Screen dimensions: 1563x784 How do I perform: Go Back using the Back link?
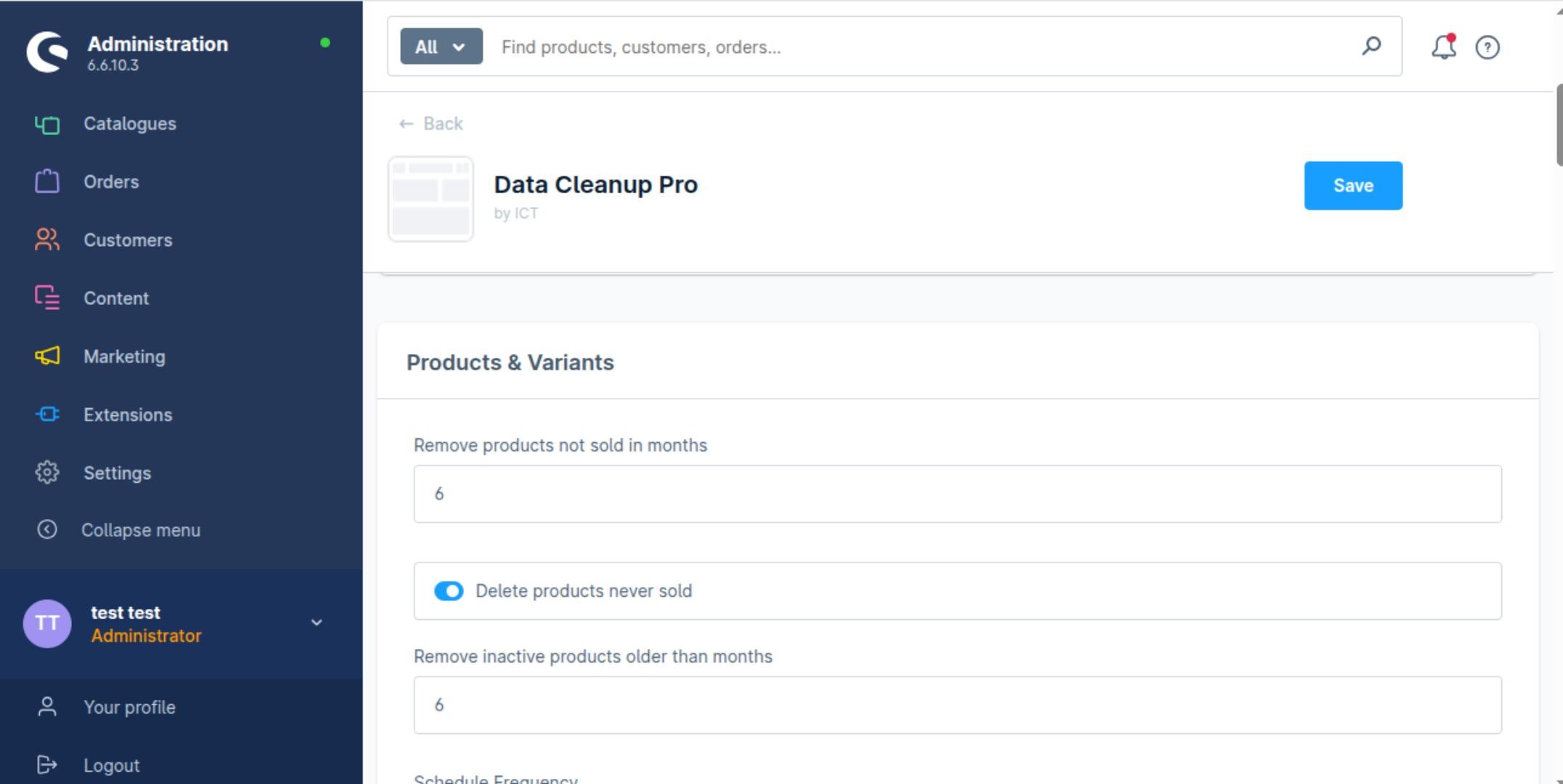pos(430,123)
